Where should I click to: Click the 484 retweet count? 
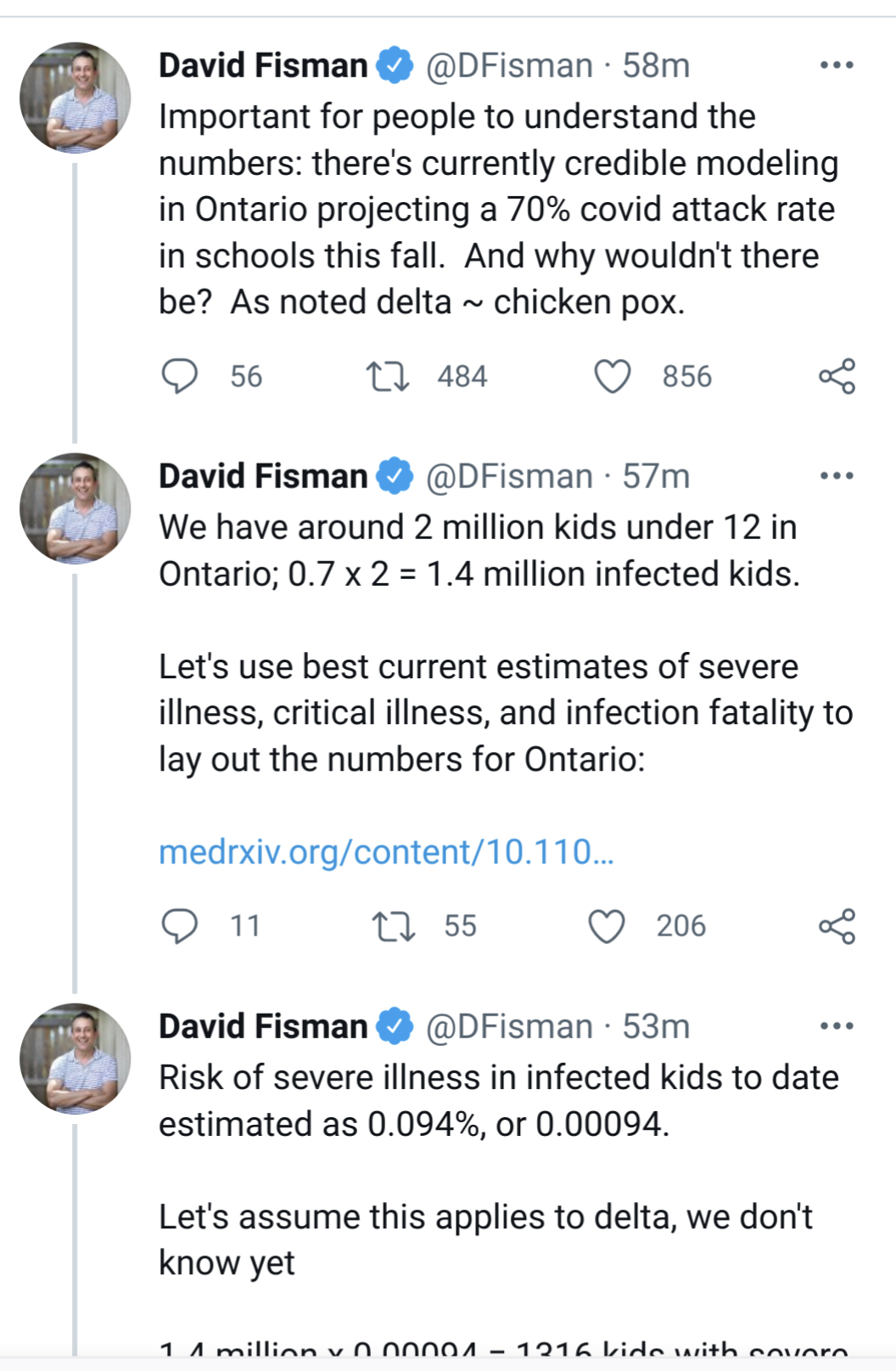point(462,376)
